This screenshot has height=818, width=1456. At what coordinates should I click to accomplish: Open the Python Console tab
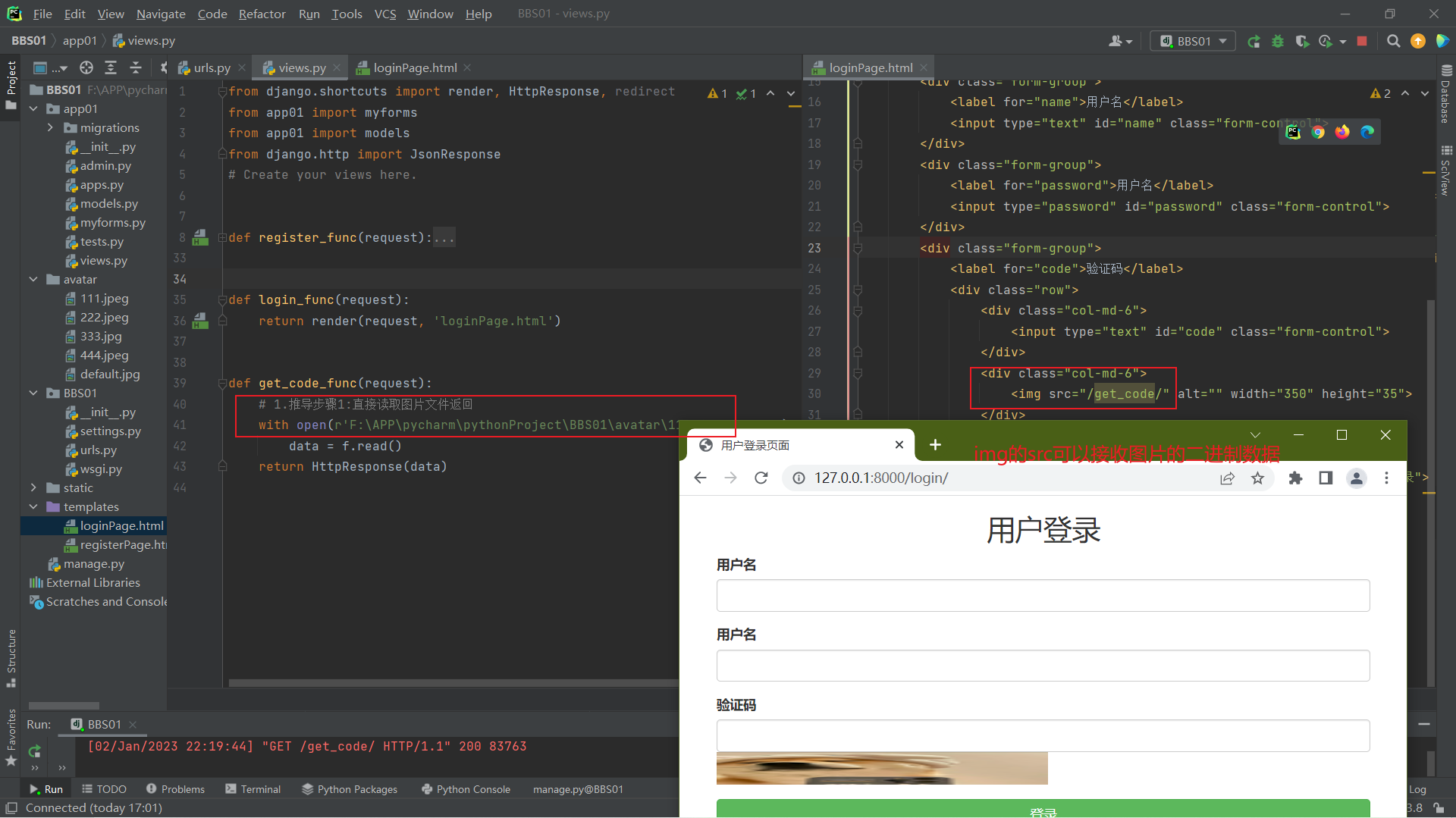pyautogui.click(x=466, y=789)
